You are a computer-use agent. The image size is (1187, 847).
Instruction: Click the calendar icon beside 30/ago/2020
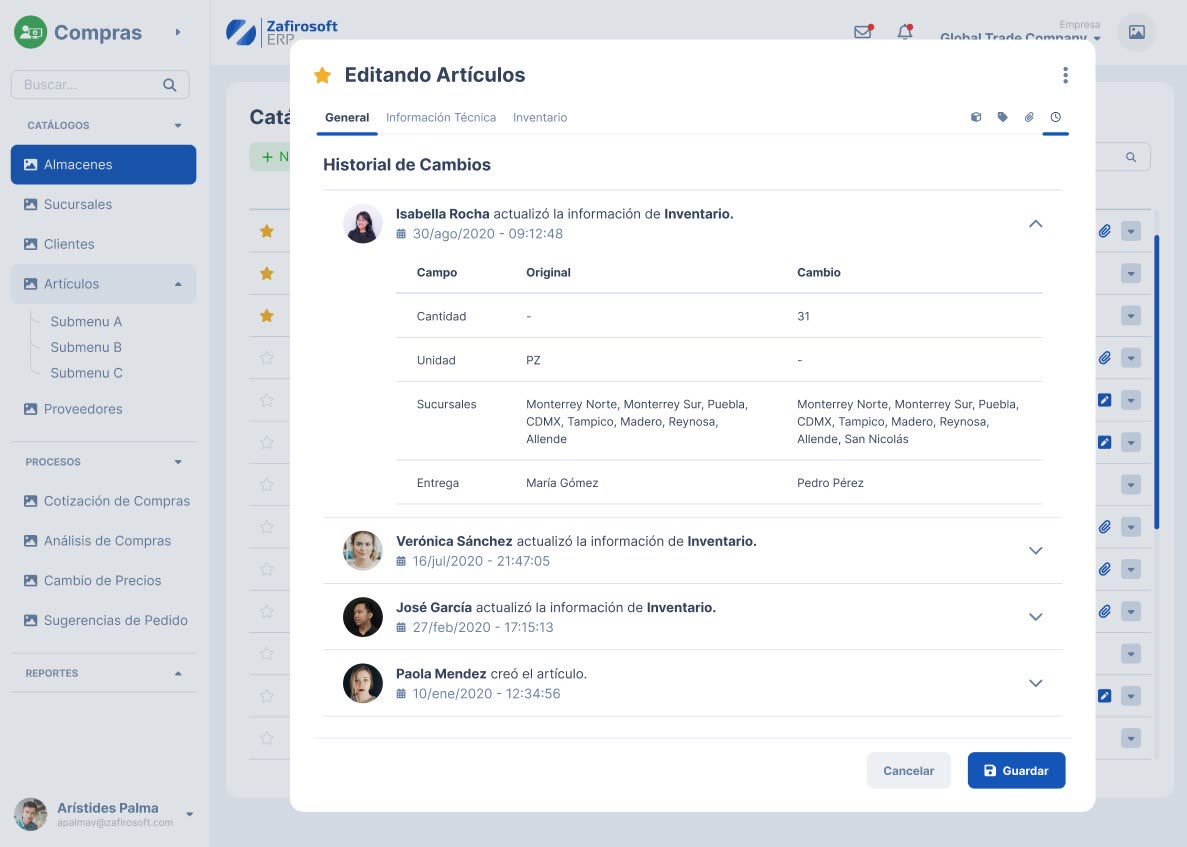click(401, 234)
